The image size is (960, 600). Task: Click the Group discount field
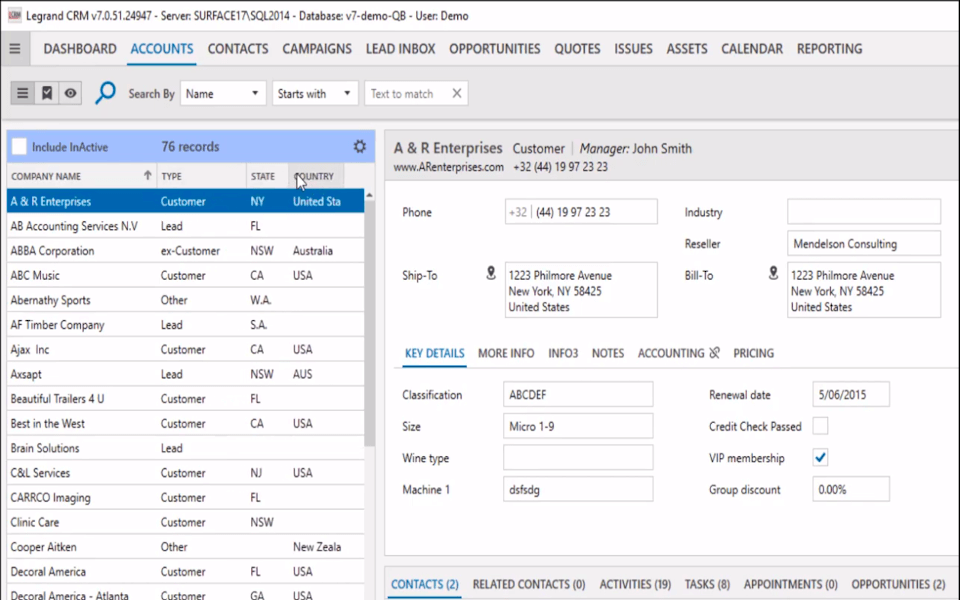coord(851,489)
